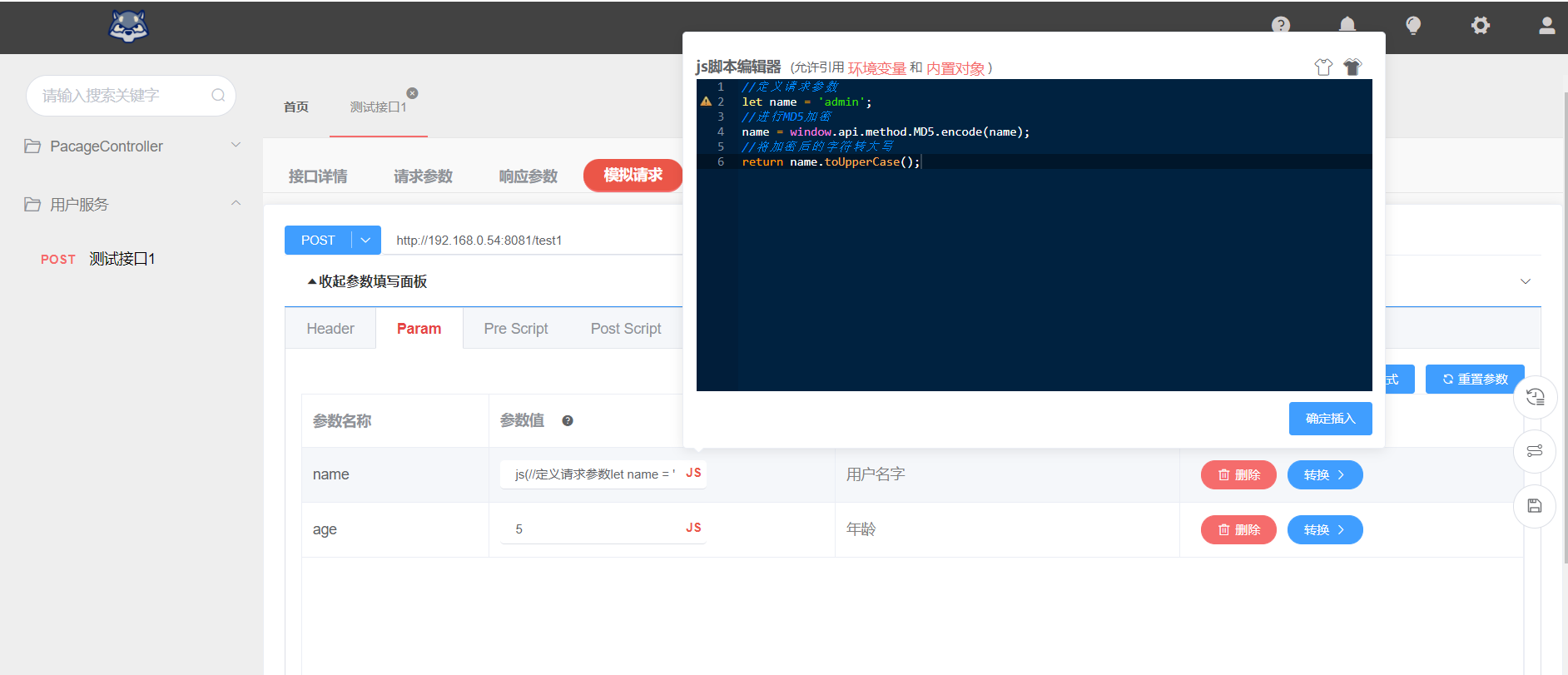Click the POST method button
The width and height of the screenshot is (1568, 675).
pyautogui.click(x=318, y=240)
